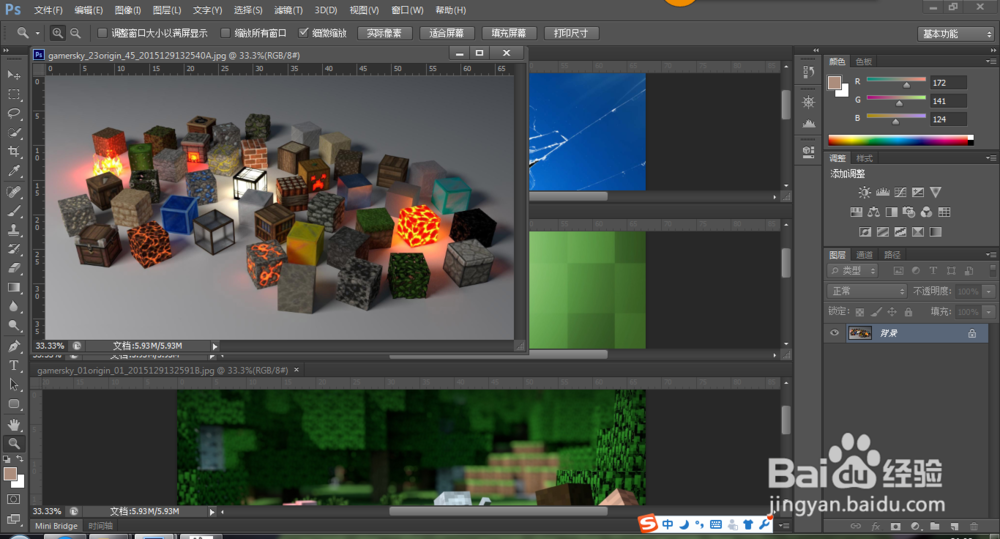Viewport: 1000px width, 539px height.
Task: Toggle lock all in Layers panel
Action: pos(908,312)
